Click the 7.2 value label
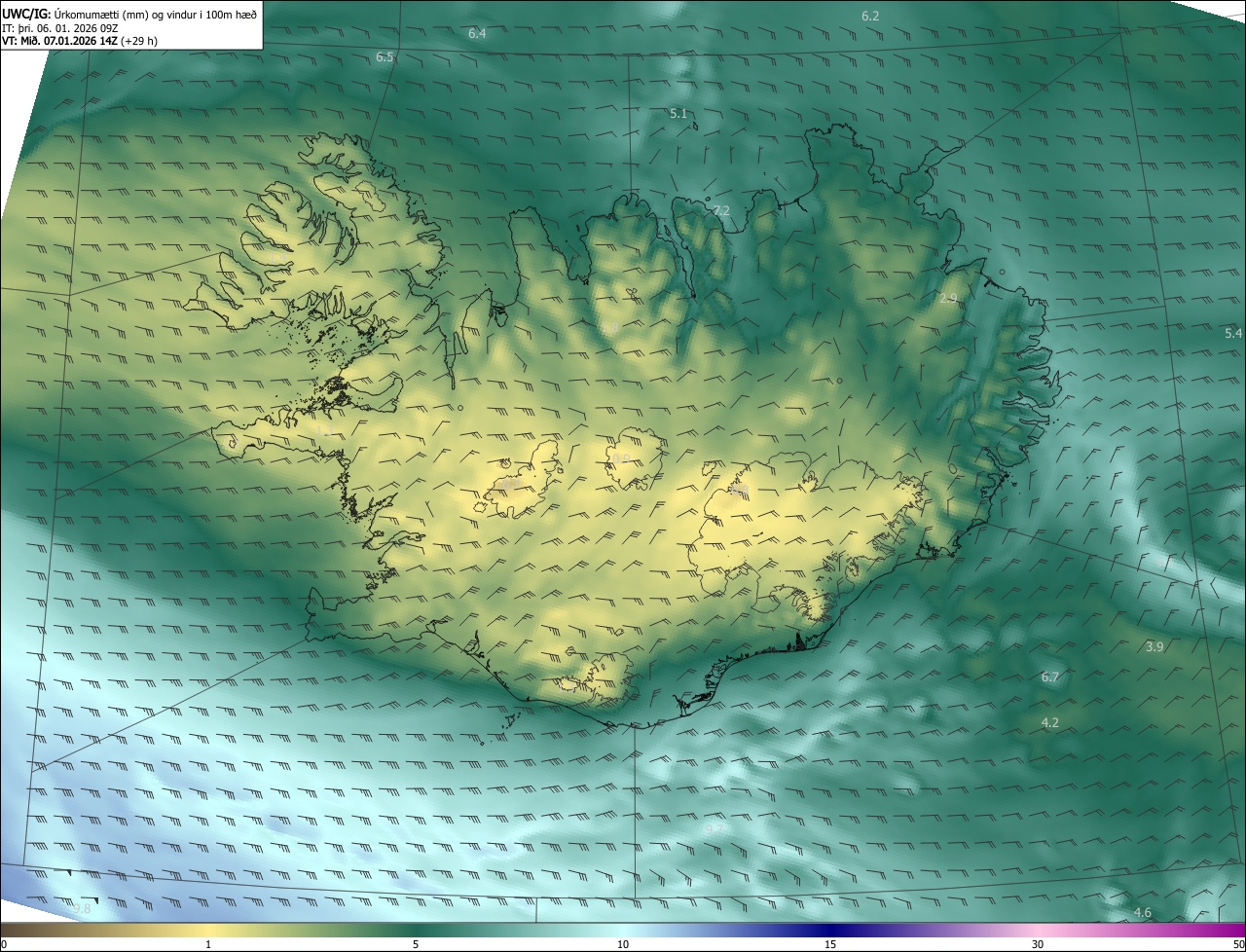The image size is (1246, 952). pos(721,210)
